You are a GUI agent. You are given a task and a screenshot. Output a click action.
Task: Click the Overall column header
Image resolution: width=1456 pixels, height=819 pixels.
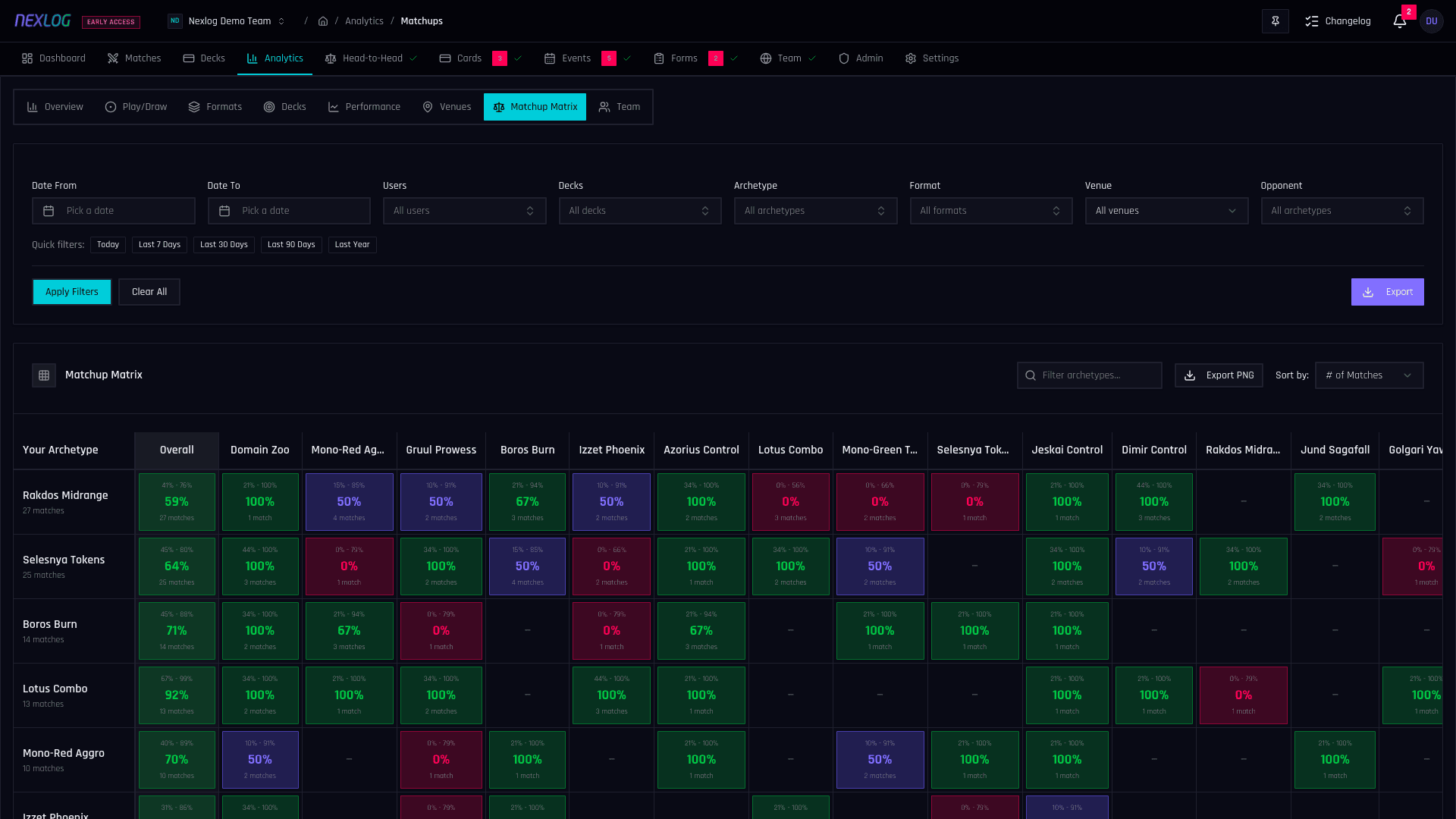(177, 450)
